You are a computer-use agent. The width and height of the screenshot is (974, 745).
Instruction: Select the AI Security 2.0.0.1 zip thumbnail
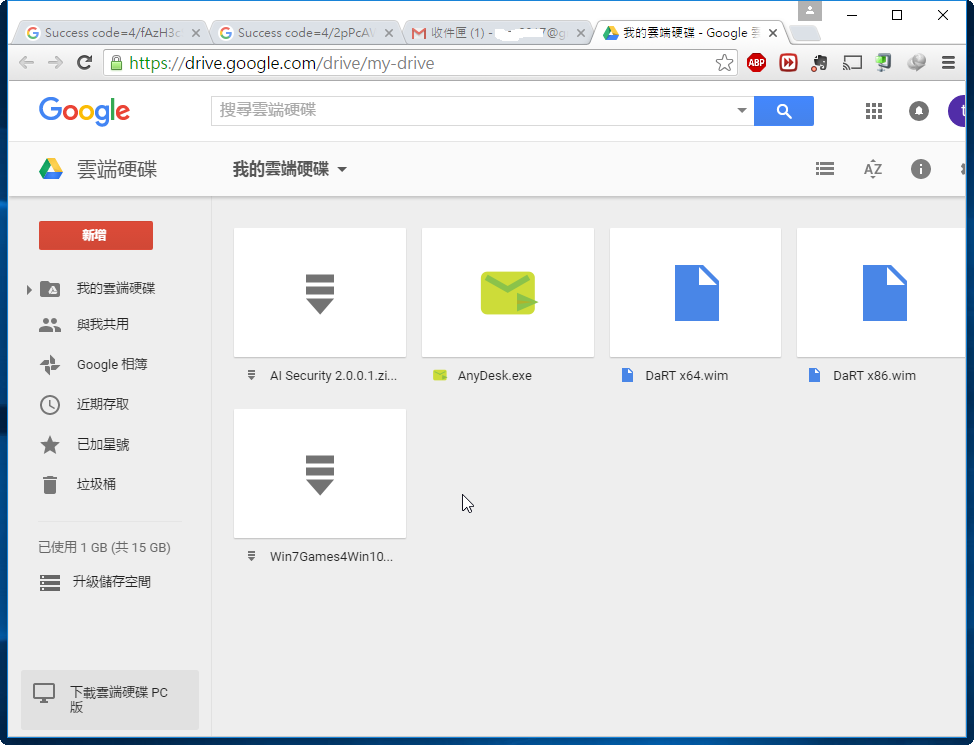(320, 293)
